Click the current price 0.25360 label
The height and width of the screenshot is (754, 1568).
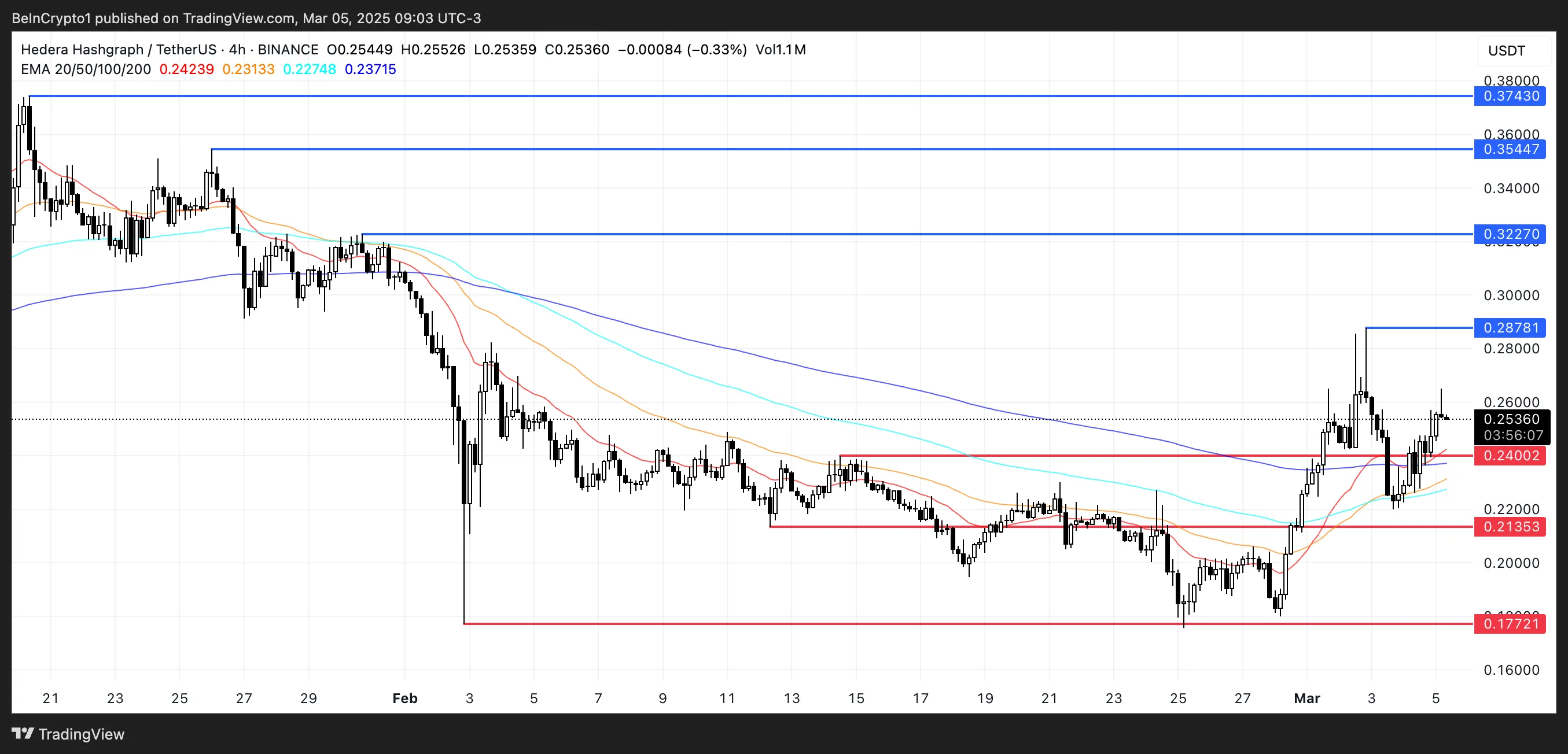(1511, 419)
